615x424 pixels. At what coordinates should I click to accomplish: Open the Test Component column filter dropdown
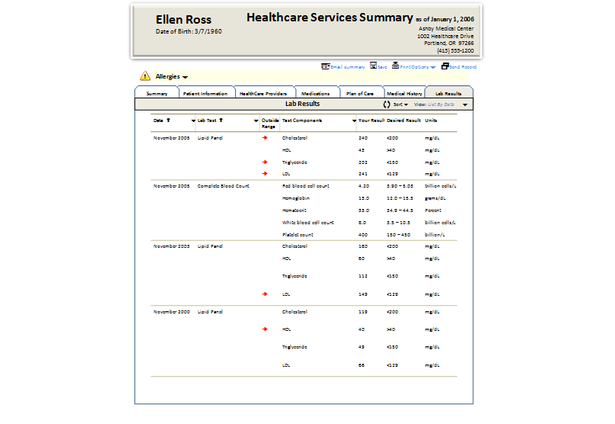(x=354, y=120)
